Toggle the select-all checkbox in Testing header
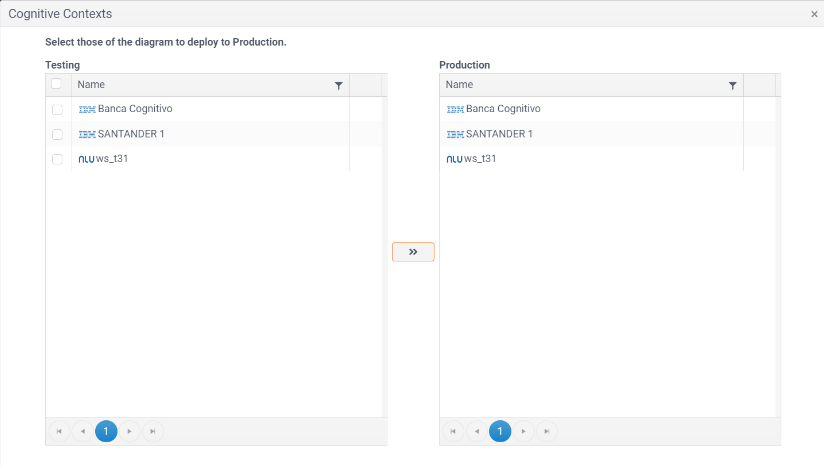This screenshot has height=466, width=824. click(x=57, y=85)
